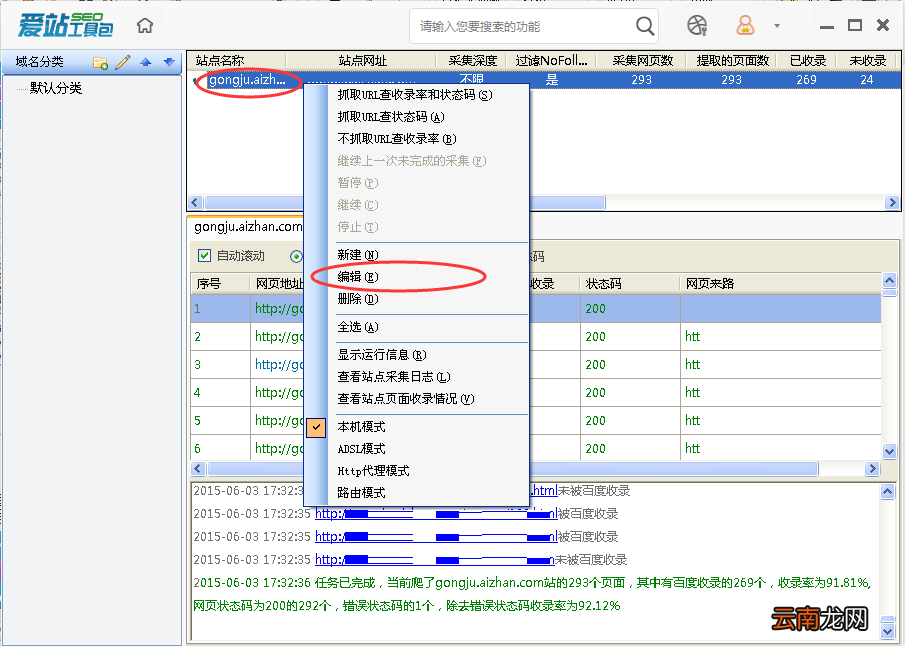Select 删除 from context menu
The width and height of the screenshot is (905, 647).
(x=358, y=298)
